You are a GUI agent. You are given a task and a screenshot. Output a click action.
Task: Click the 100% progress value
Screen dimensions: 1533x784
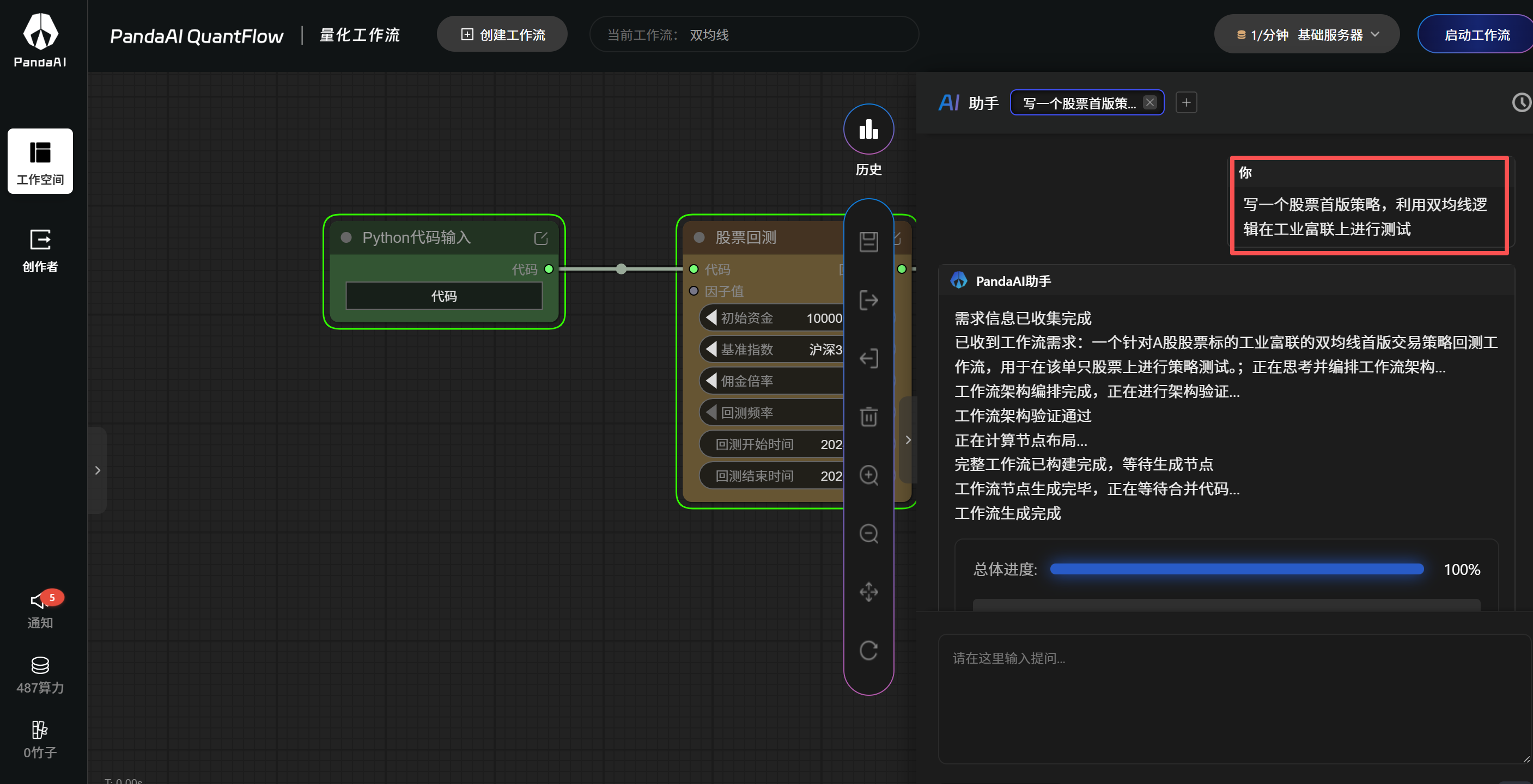click(1462, 569)
